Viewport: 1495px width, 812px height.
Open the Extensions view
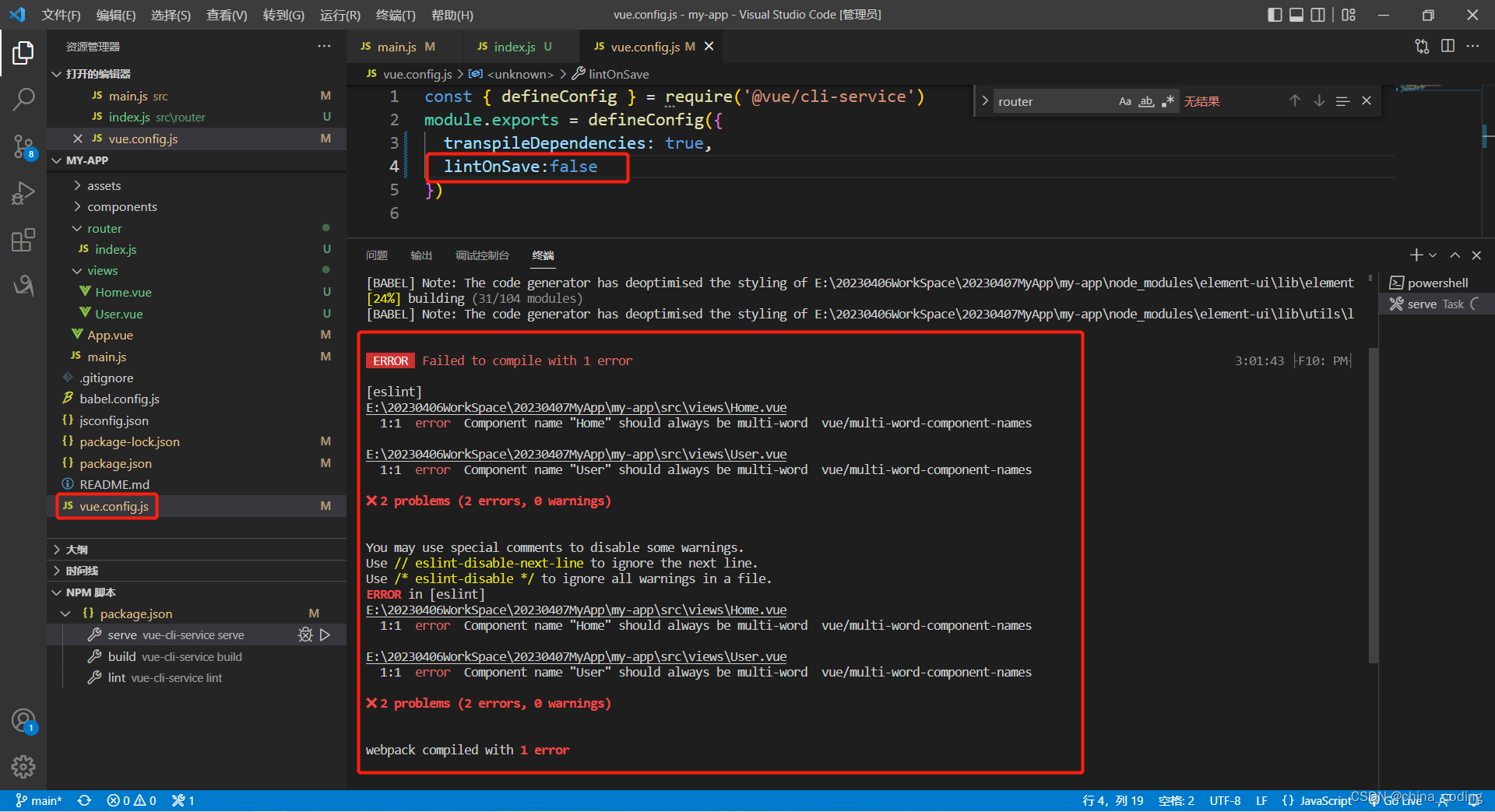pos(23,240)
